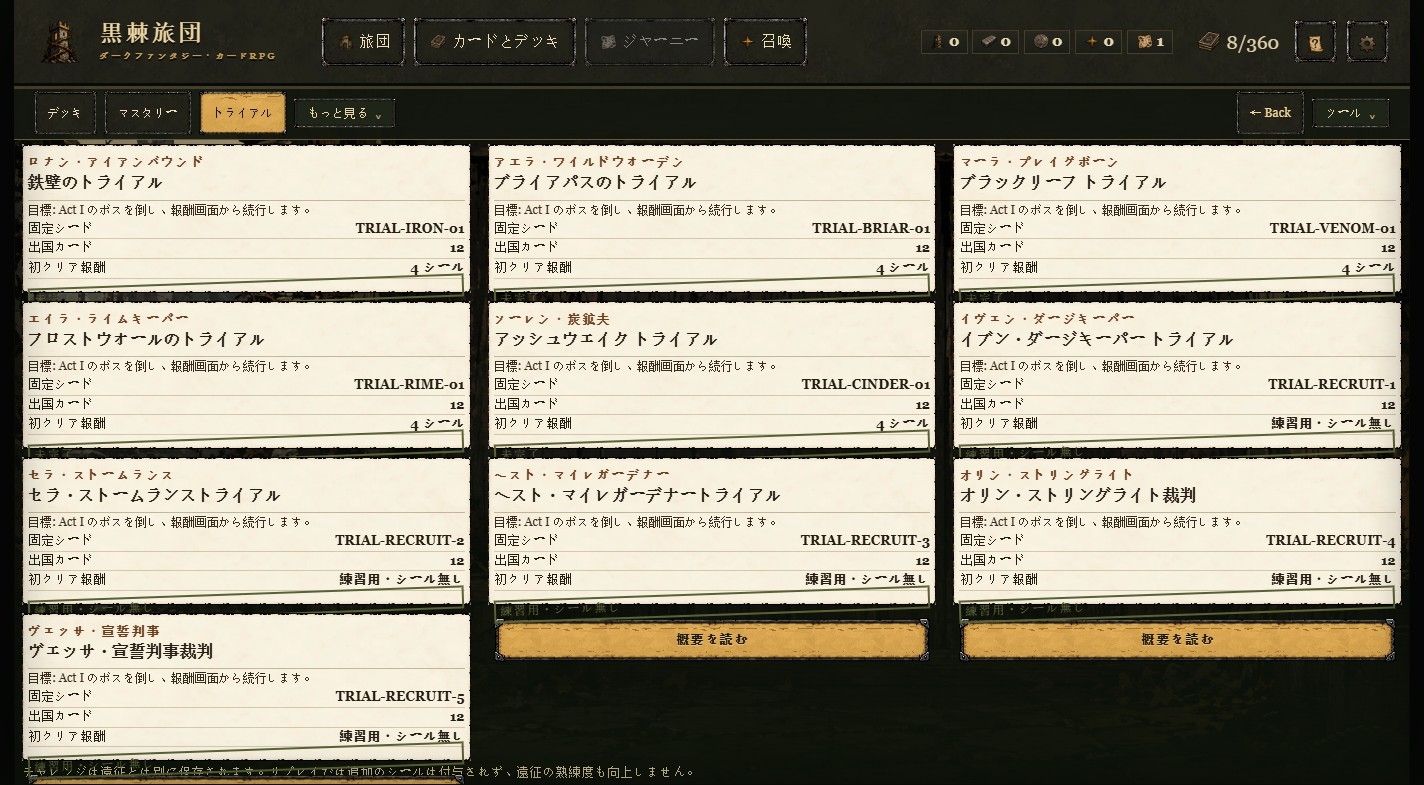Open カードとデッキ navigation button

click(495, 42)
